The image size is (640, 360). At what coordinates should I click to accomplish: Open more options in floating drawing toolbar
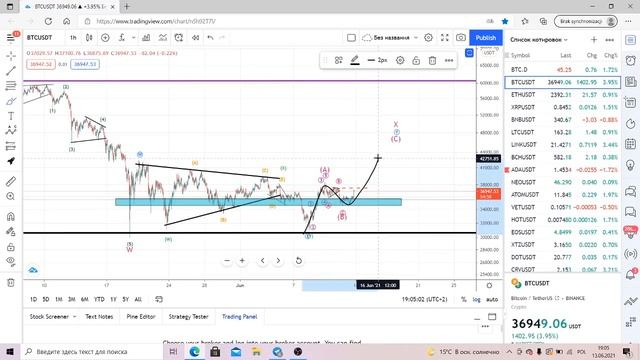(x=449, y=60)
